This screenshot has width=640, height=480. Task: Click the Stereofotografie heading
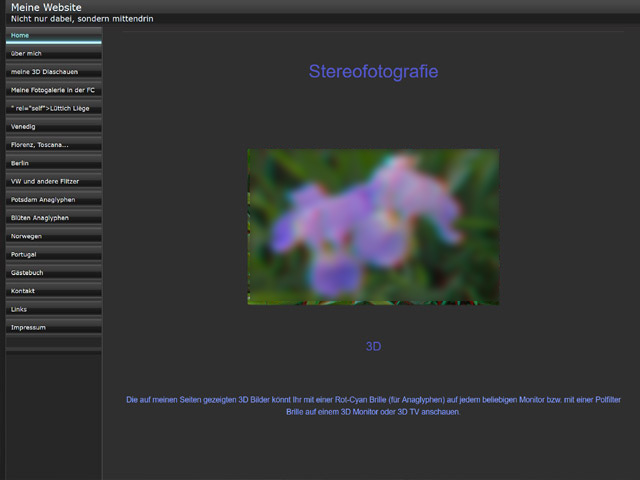pyautogui.click(x=373, y=72)
